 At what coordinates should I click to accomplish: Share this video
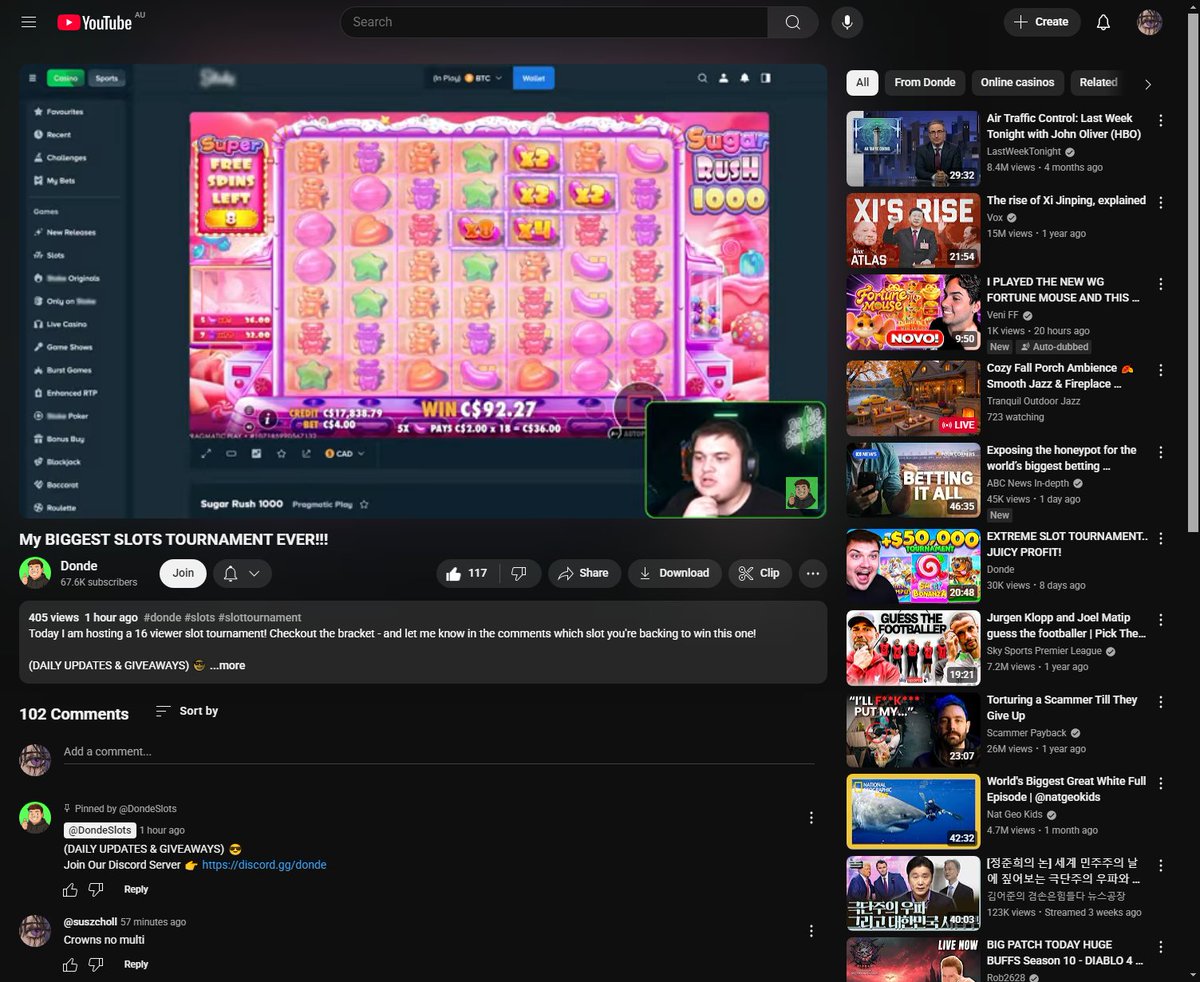(x=584, y=573)
